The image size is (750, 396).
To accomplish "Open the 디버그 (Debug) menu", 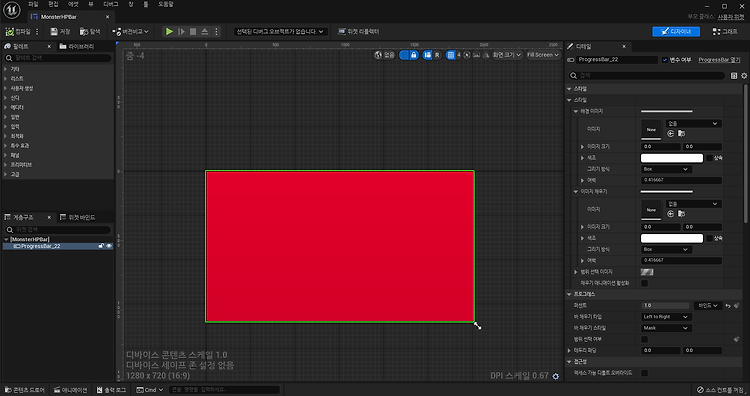I will click(x=110, y=4).
